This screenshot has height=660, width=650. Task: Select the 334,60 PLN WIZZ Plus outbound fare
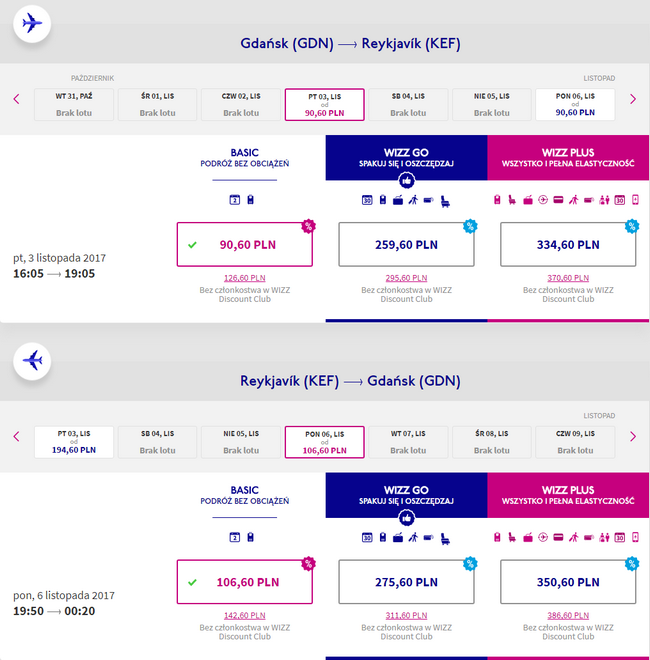tap(568, 244)
